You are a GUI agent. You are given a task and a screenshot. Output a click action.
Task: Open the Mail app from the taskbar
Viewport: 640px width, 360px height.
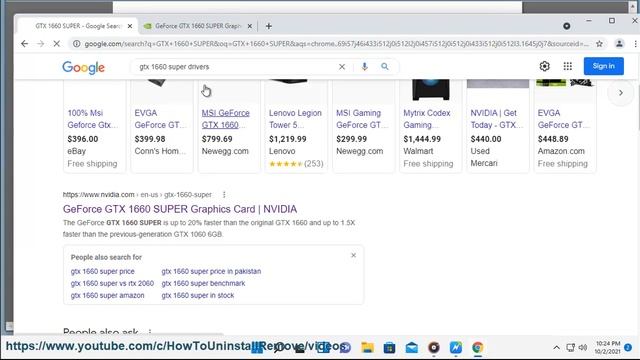click(411, 347)
